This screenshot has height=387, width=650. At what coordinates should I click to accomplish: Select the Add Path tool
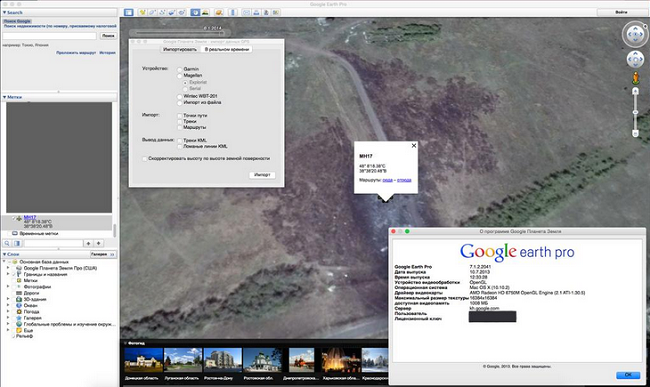(162, 12)
